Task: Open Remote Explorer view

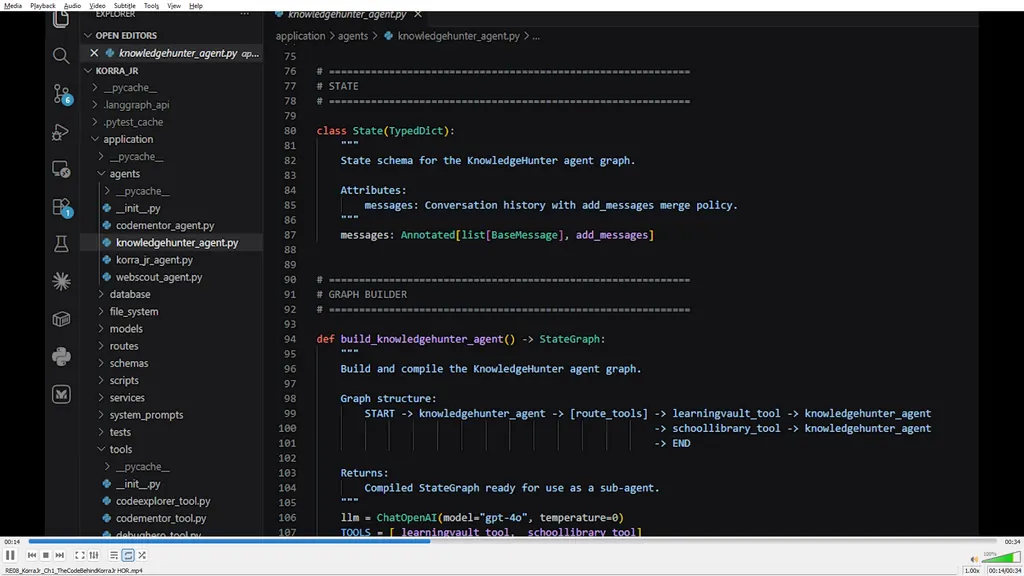Action: point(61,170)
